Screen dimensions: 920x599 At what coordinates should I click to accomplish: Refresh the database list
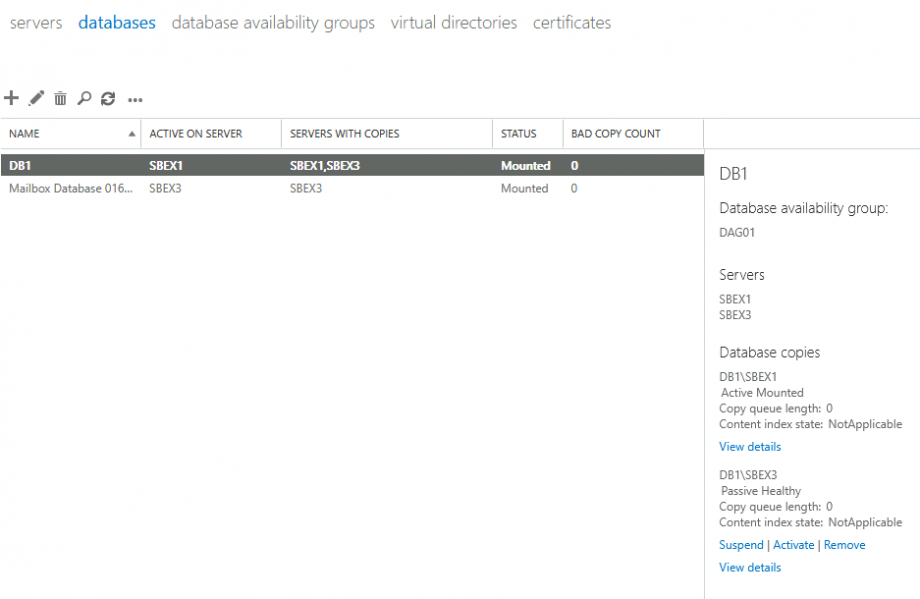(x=110, y=98)
